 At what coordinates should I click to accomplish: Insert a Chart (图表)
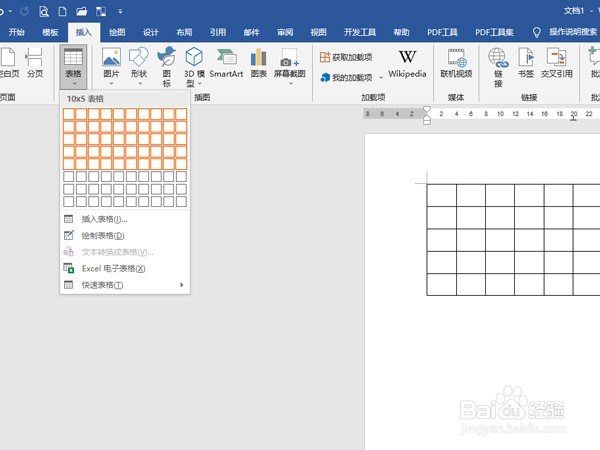tap(259, 63)
